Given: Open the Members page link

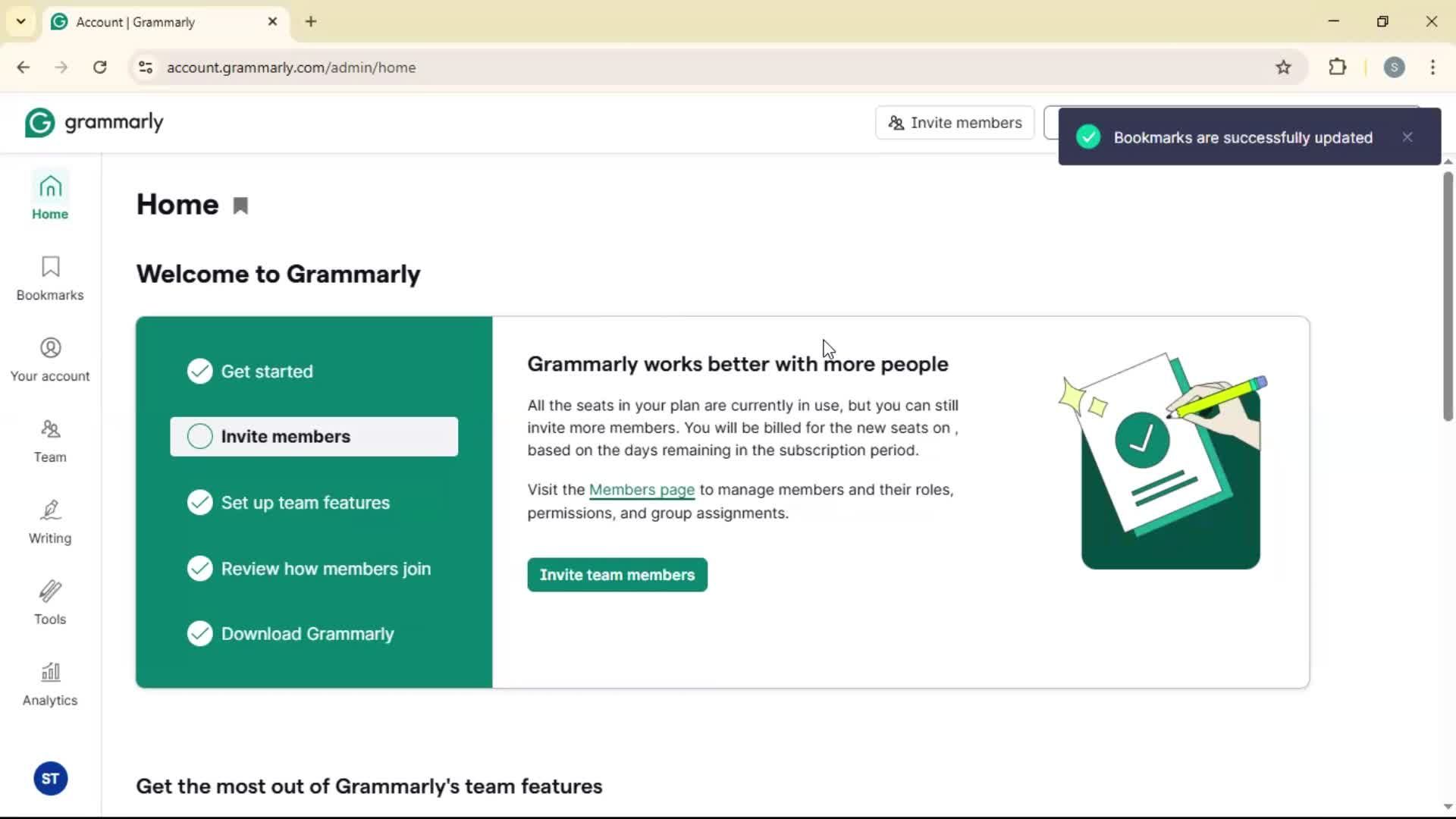Looking at the screenshot, I should click(642, 490).
